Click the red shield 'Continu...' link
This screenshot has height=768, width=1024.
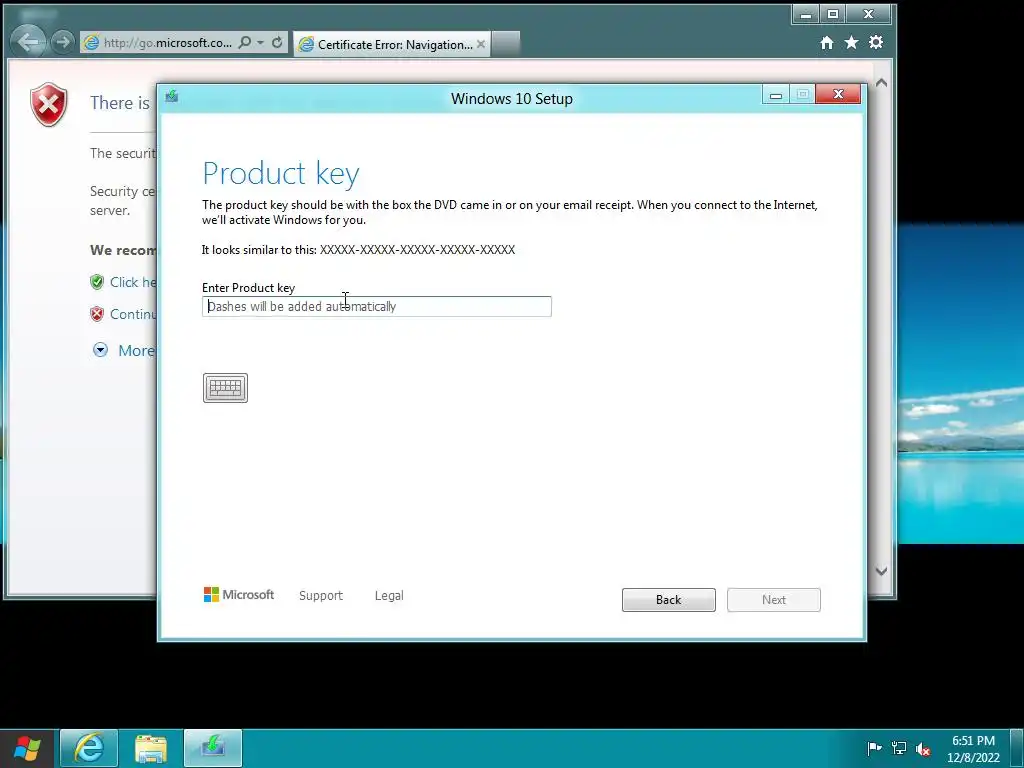(133, 314)
